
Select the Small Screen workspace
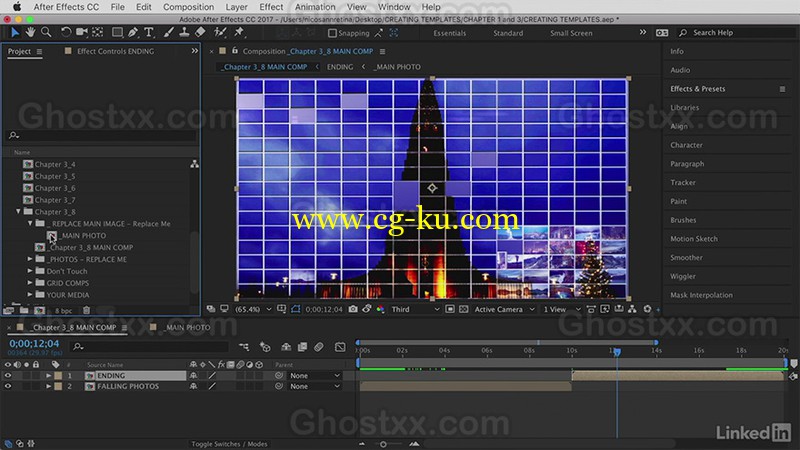(x=571, y=33)
